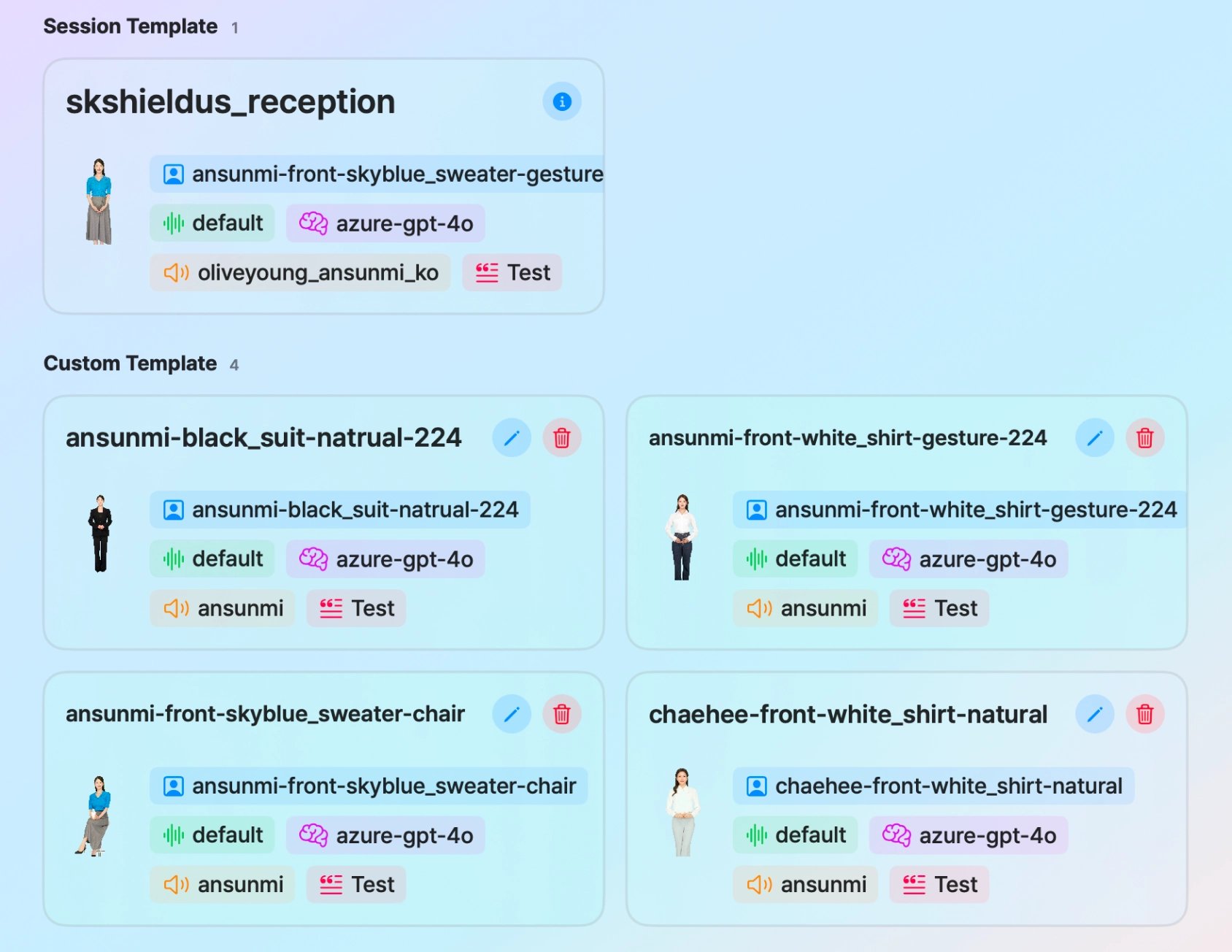
Task: Click the seated skyblue sweater avatar thumbnail
Action: coord(94,815)
